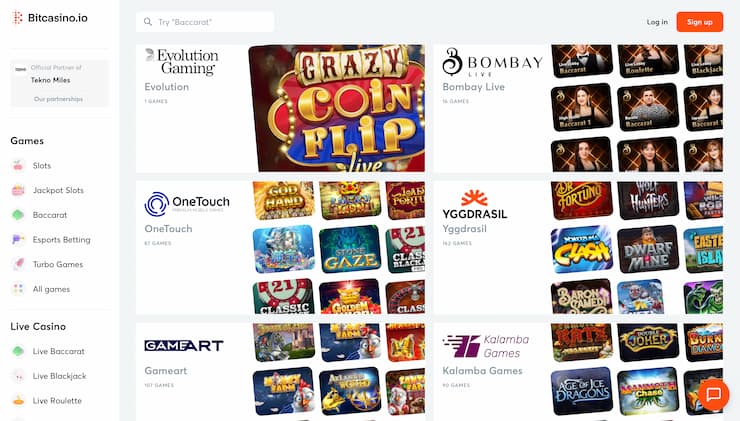
Task: Open the Dwarf Mine game thumbnail
Action: click(648, 249)
